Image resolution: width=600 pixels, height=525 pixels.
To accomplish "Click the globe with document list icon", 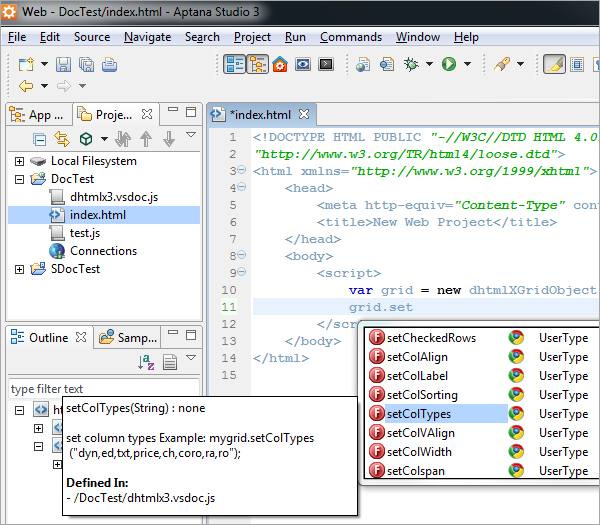I will tap(387, 64).
